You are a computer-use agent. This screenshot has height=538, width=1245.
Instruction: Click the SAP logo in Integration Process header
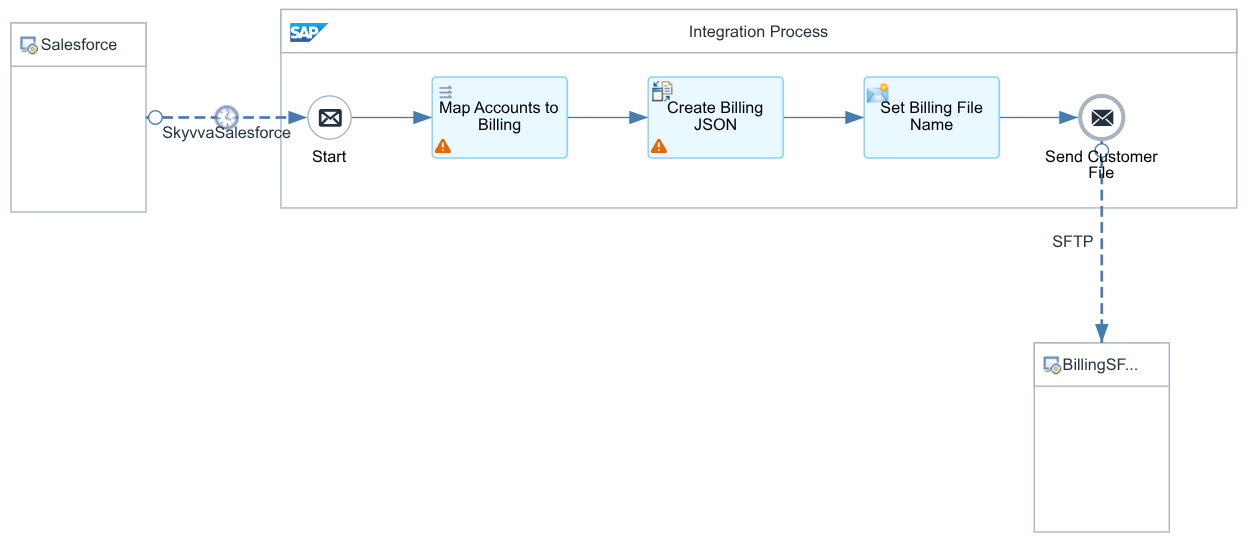click(308, 32)
